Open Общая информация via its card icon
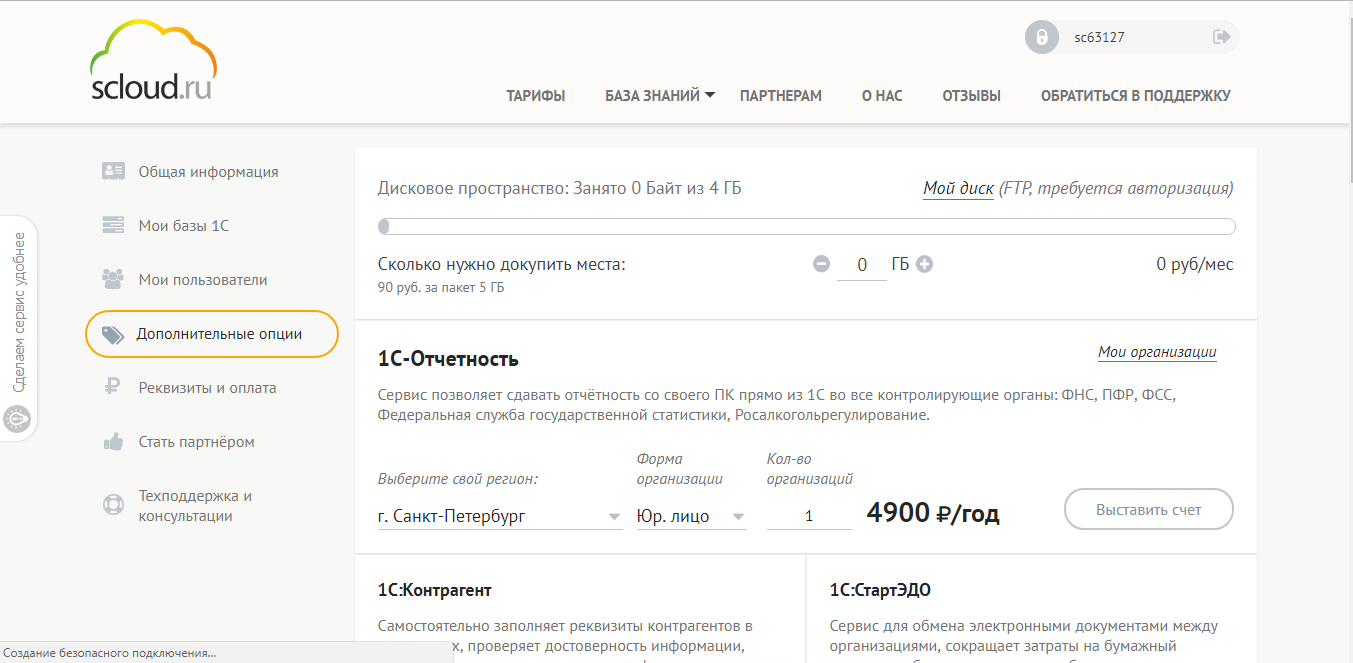The width and height of the screenshot is (1353, 663). [x=112, y=170]
